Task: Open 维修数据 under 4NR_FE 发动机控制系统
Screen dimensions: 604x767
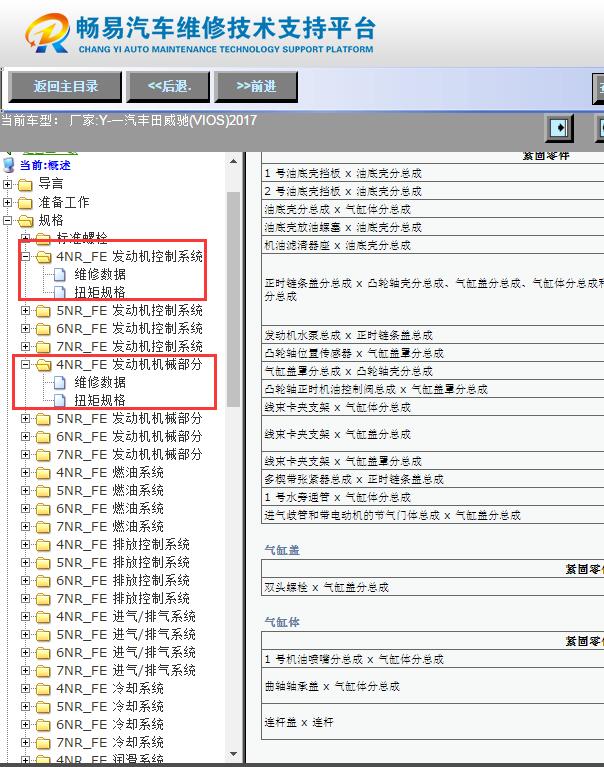Action: 100,274
